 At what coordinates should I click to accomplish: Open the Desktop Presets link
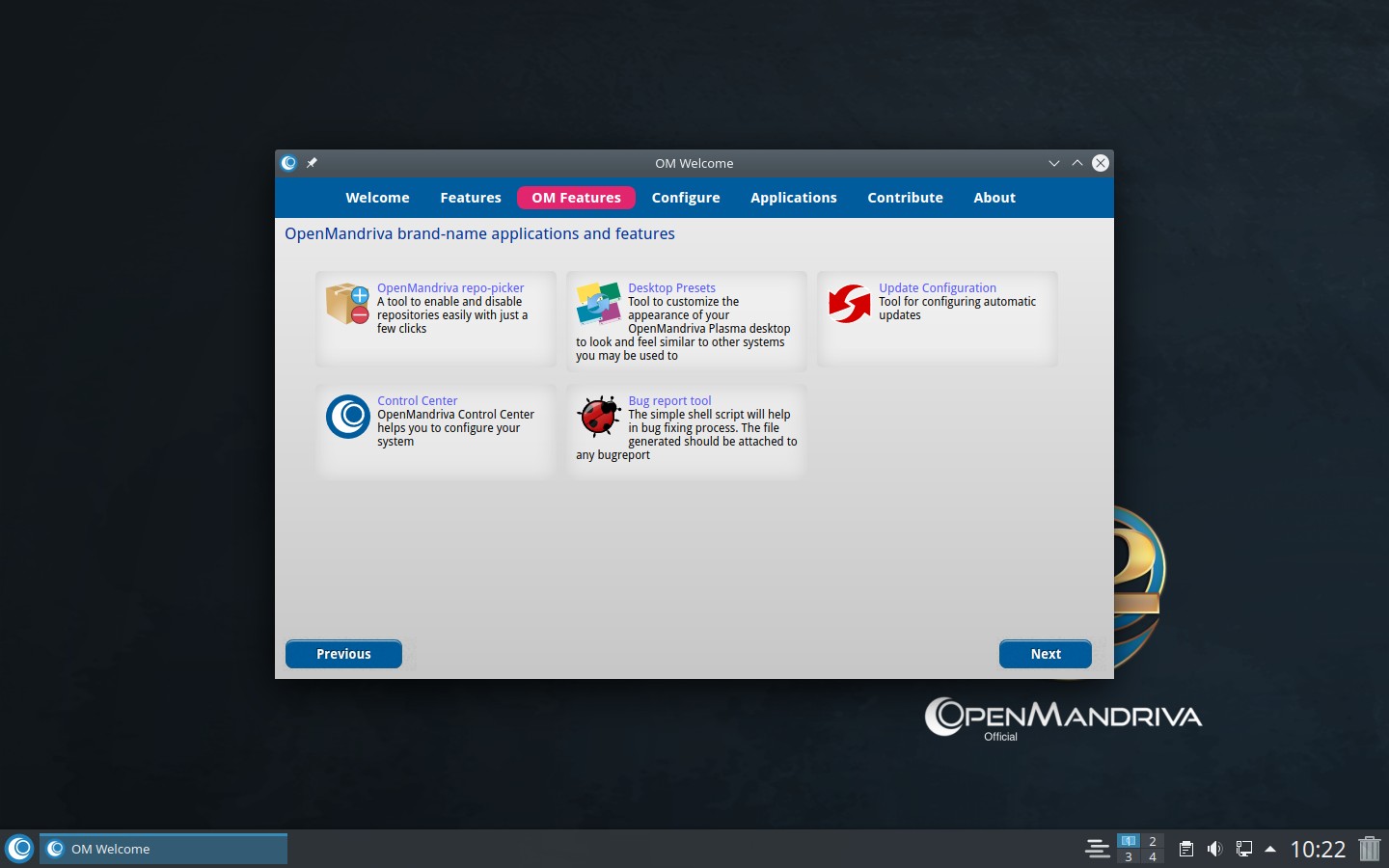point(671,287)
